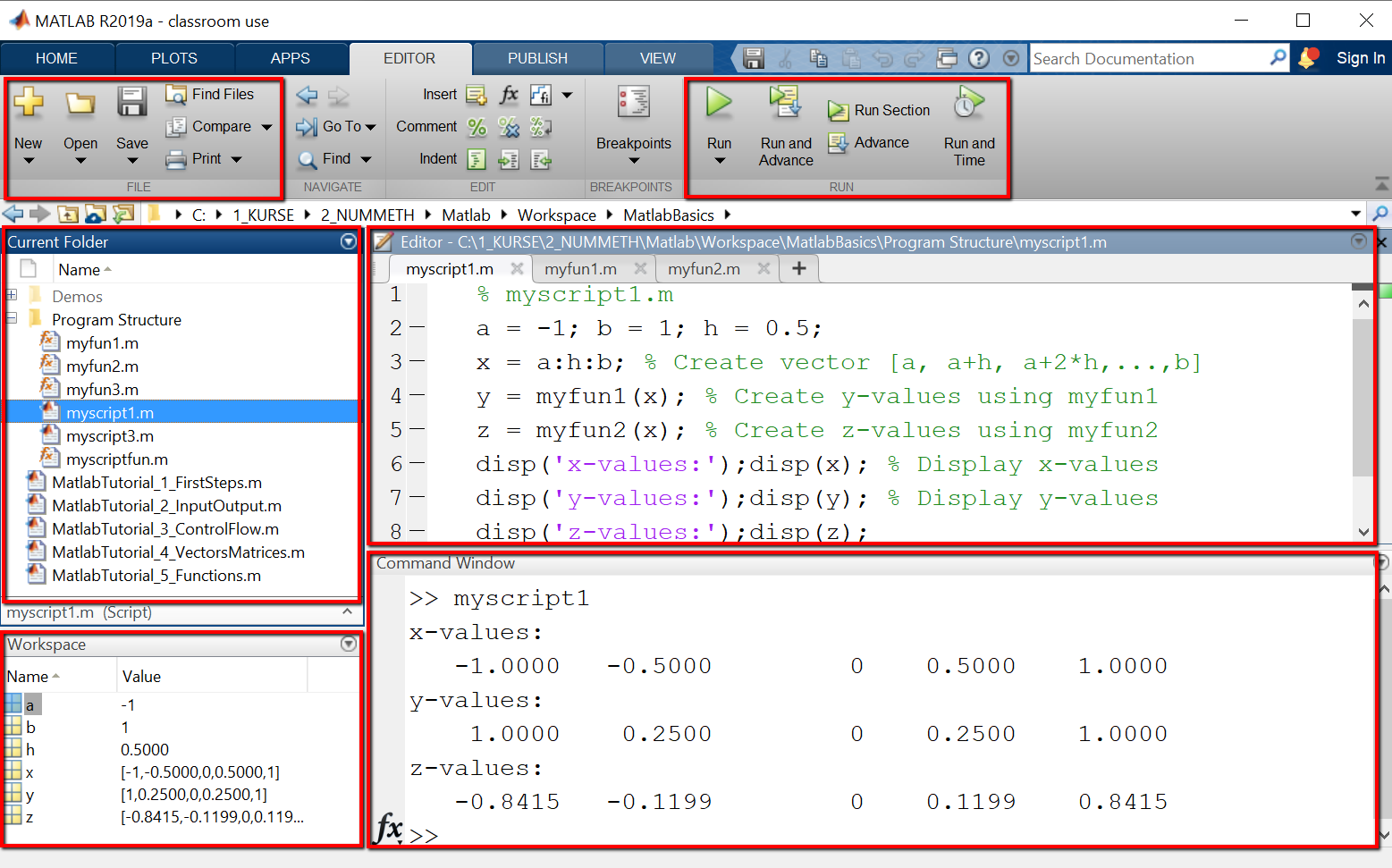
Task: Click the Run Section icon
Action: [838, 110]
